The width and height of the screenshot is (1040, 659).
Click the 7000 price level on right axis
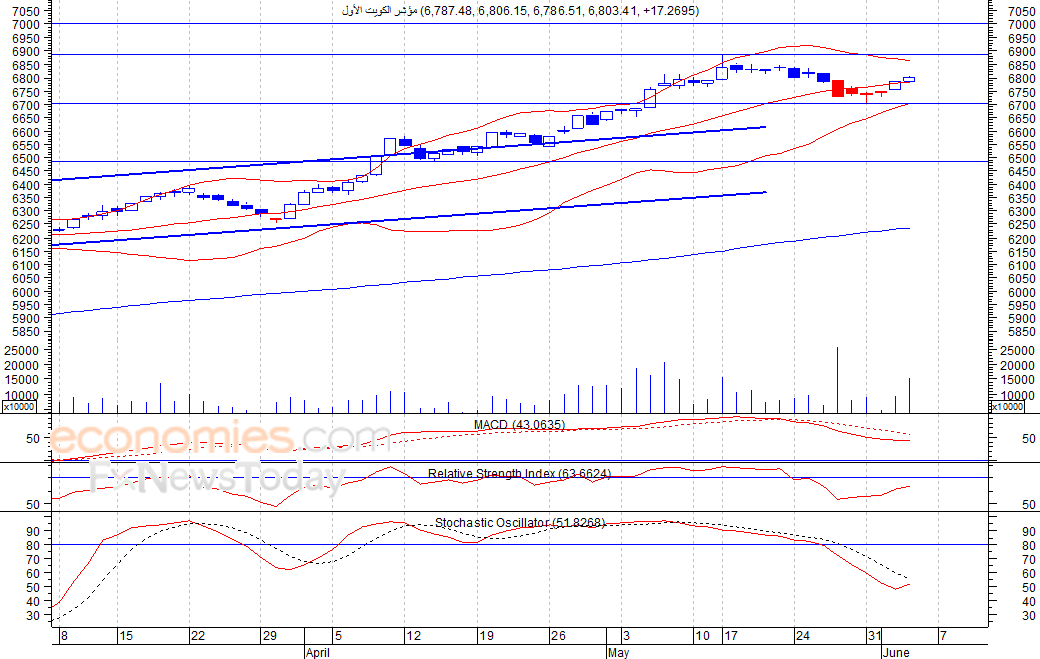click(x=1021, y=25)
